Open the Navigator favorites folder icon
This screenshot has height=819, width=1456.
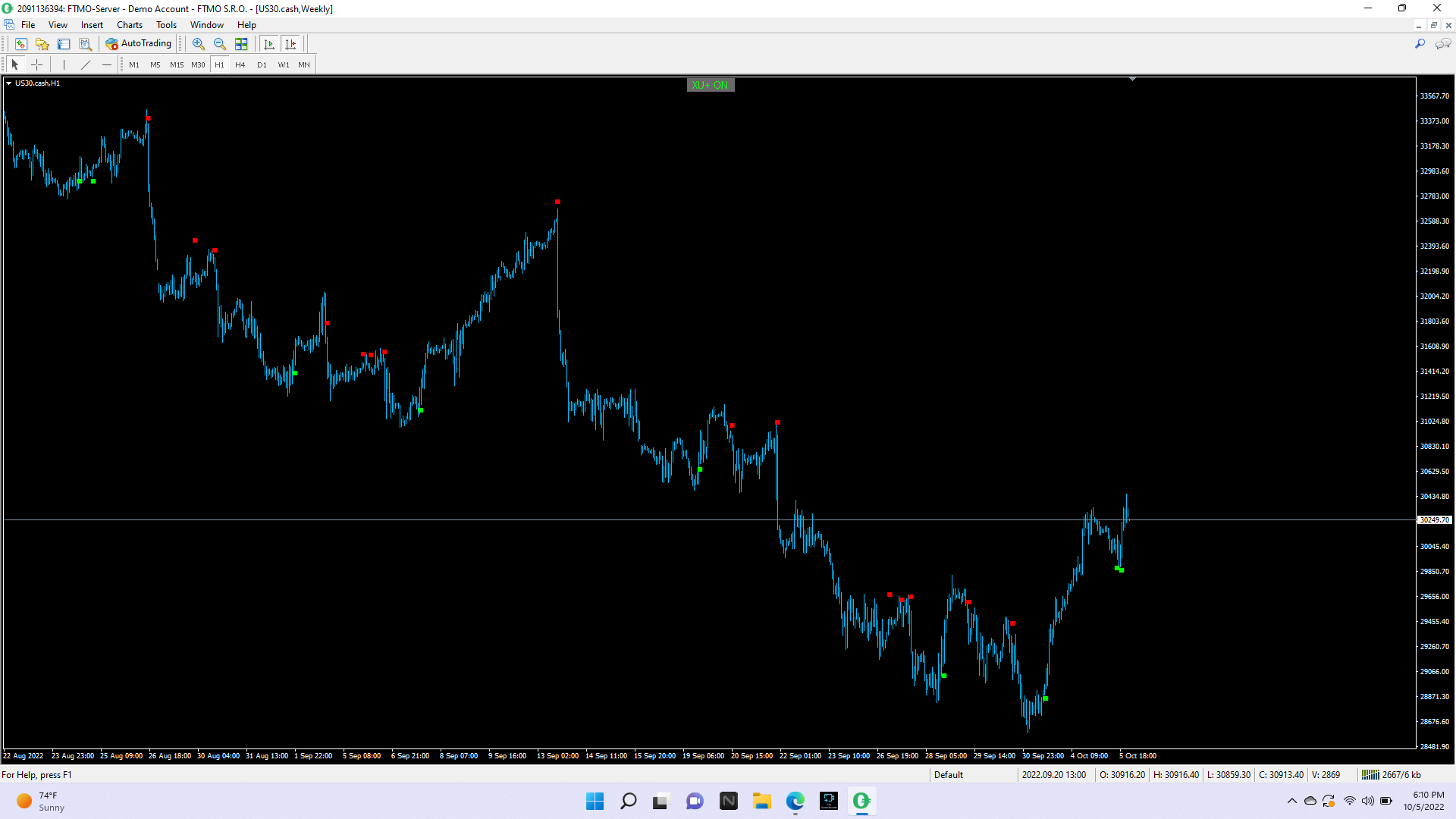click(42, 44)
